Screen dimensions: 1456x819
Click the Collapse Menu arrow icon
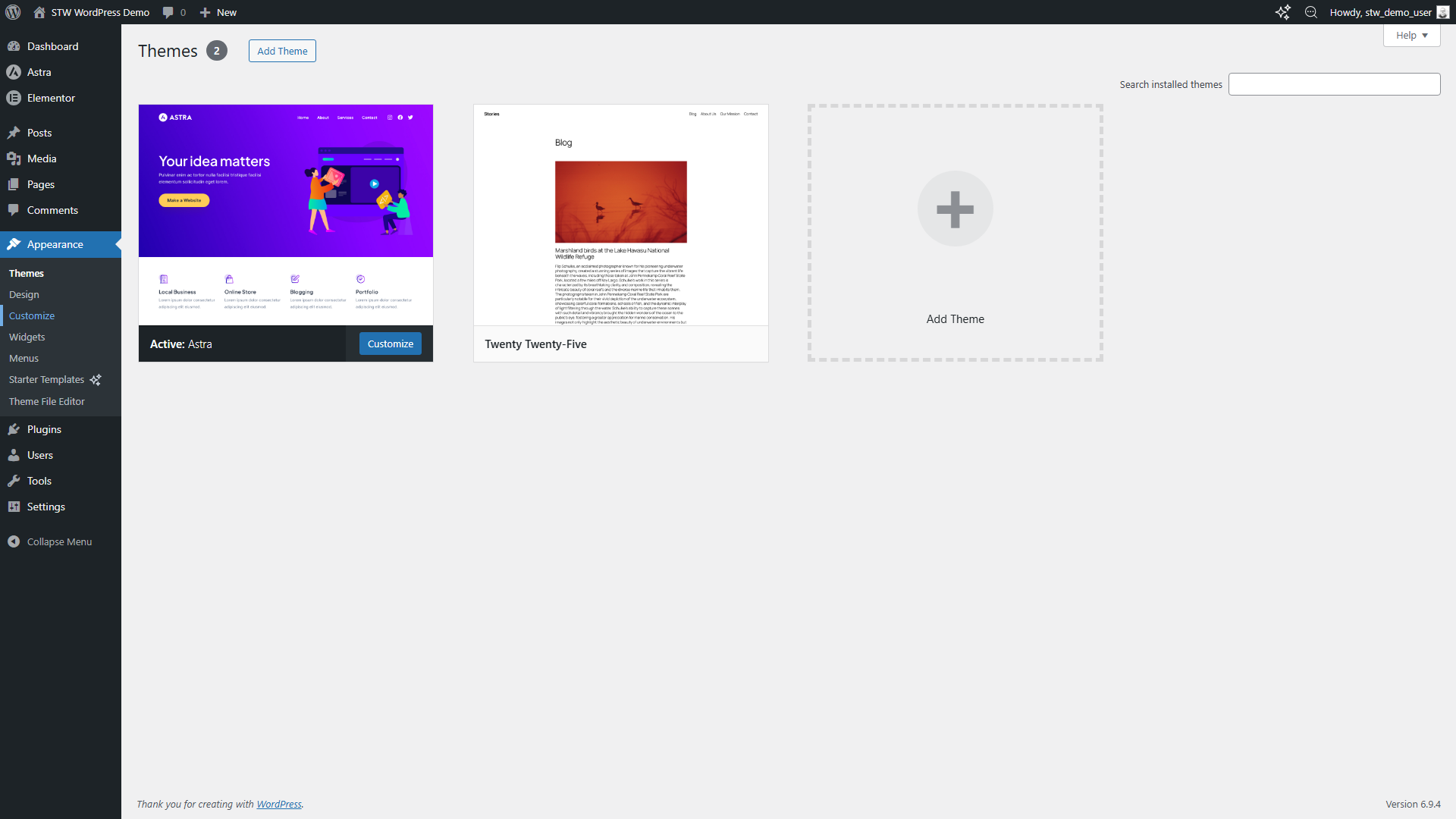[x=14, y=541]
